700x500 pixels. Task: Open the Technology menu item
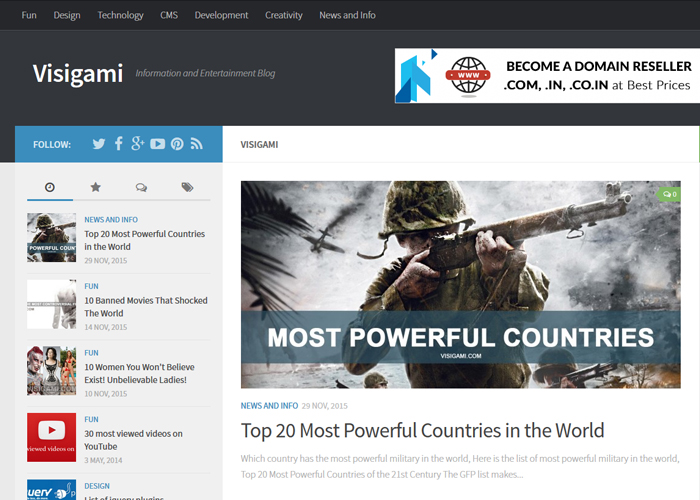pyautogui.click(x=121, y=15)
